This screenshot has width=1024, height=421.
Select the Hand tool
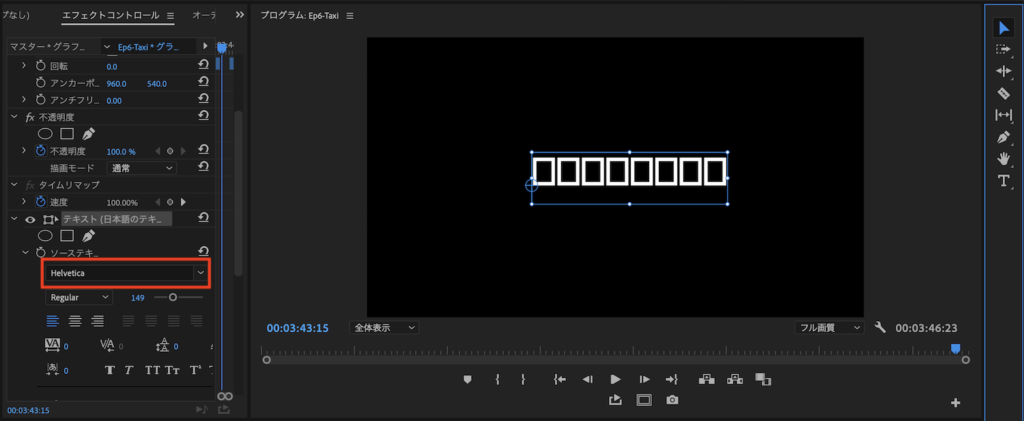pos(1004,159)
